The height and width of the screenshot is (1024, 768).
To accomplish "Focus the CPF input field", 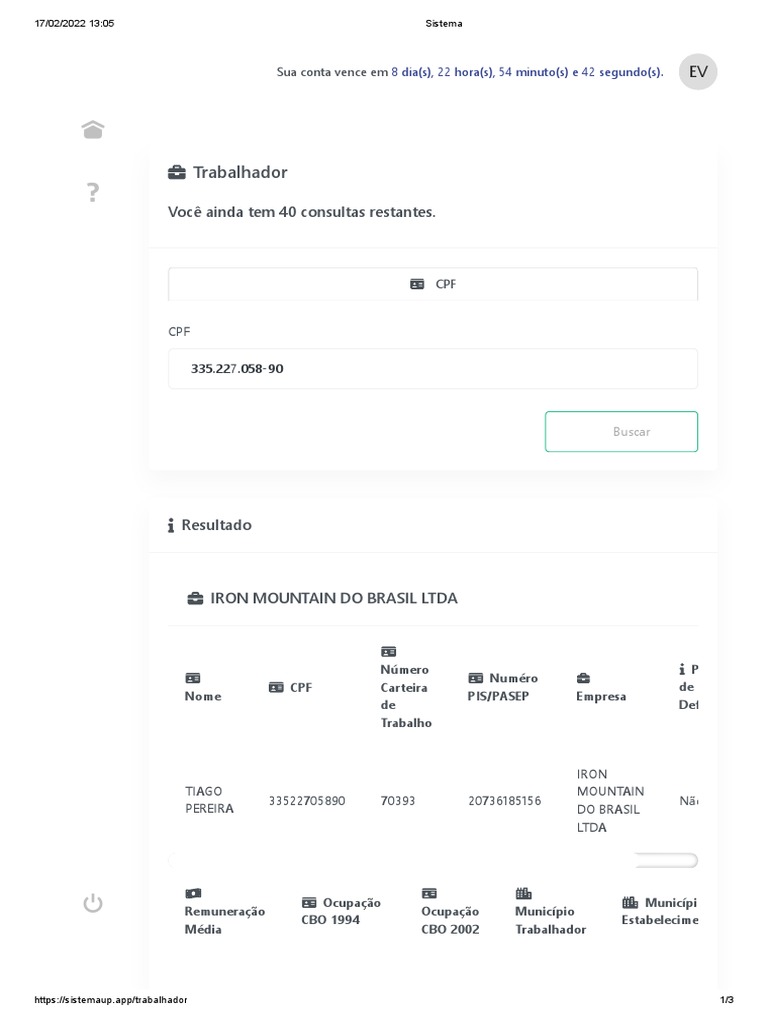I will 433,369.
